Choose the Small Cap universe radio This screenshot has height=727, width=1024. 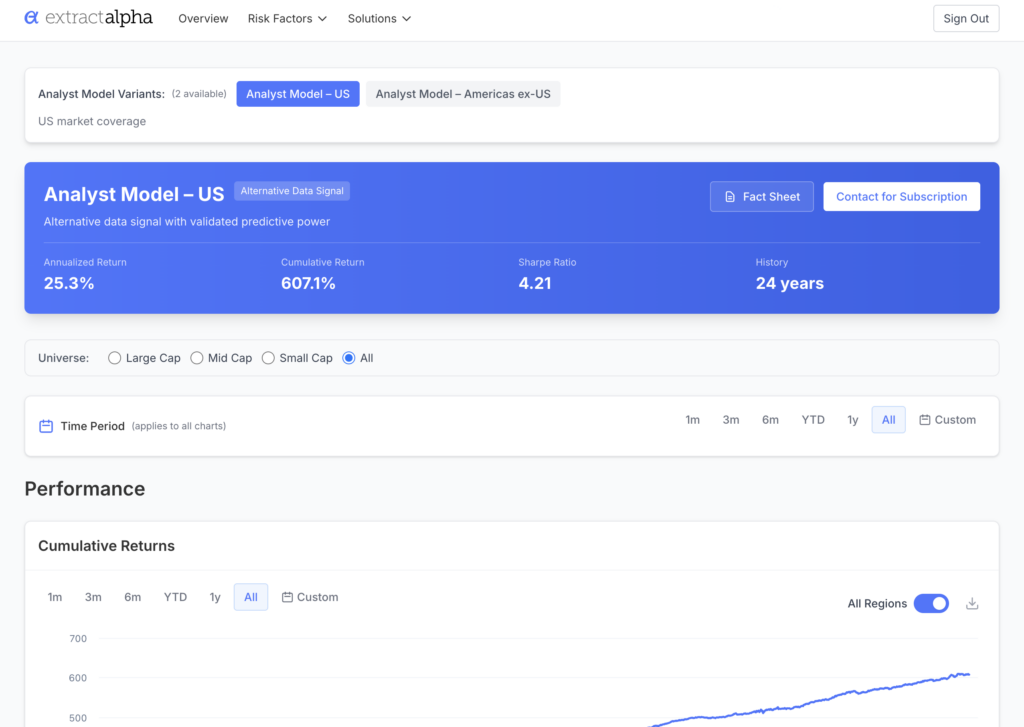coord(268,358)
